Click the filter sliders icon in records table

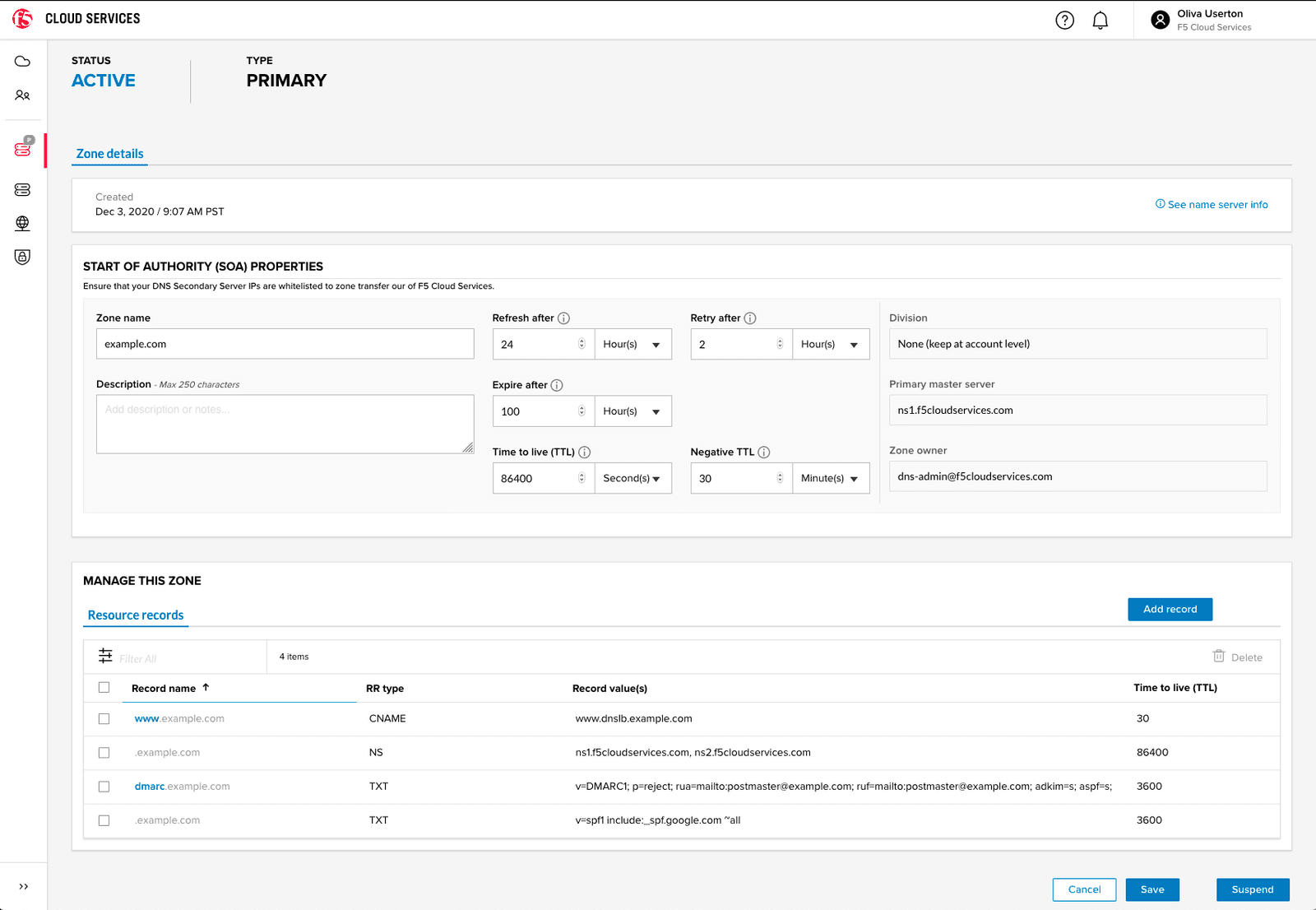[105, 656]
